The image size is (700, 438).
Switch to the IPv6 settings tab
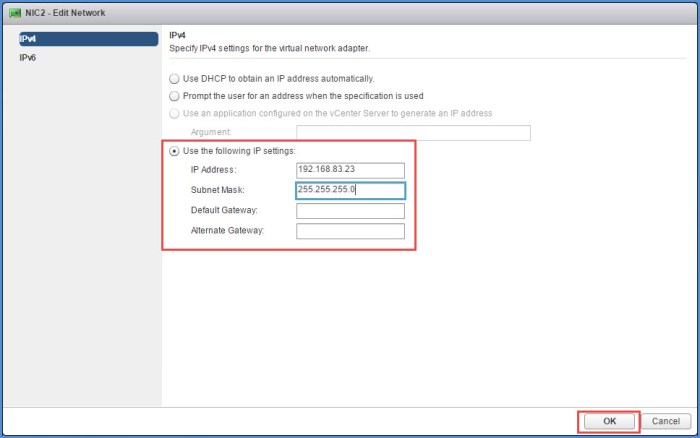pyautogui.click(x=28, y=58)
